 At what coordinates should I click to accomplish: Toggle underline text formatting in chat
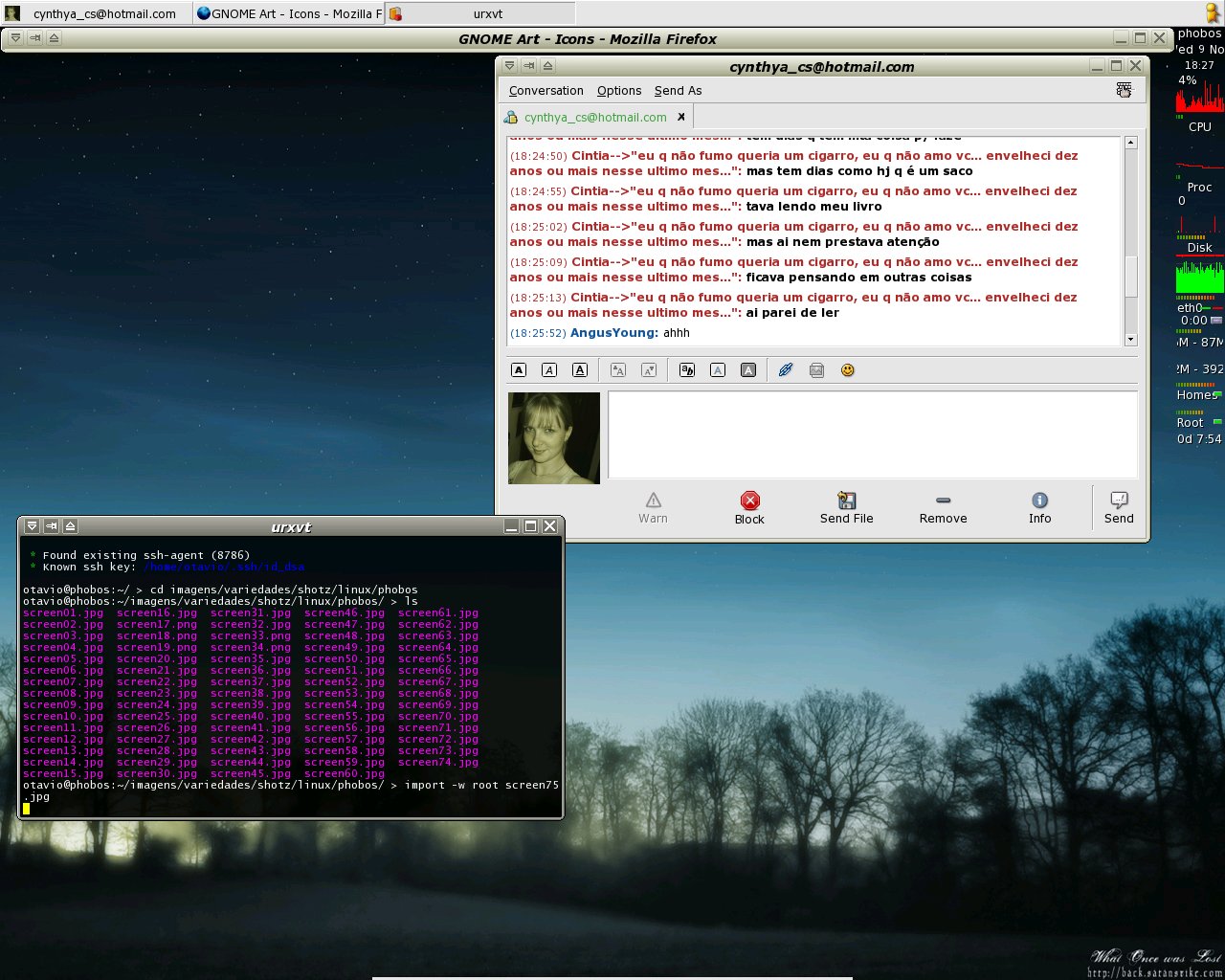click(580, 370)
